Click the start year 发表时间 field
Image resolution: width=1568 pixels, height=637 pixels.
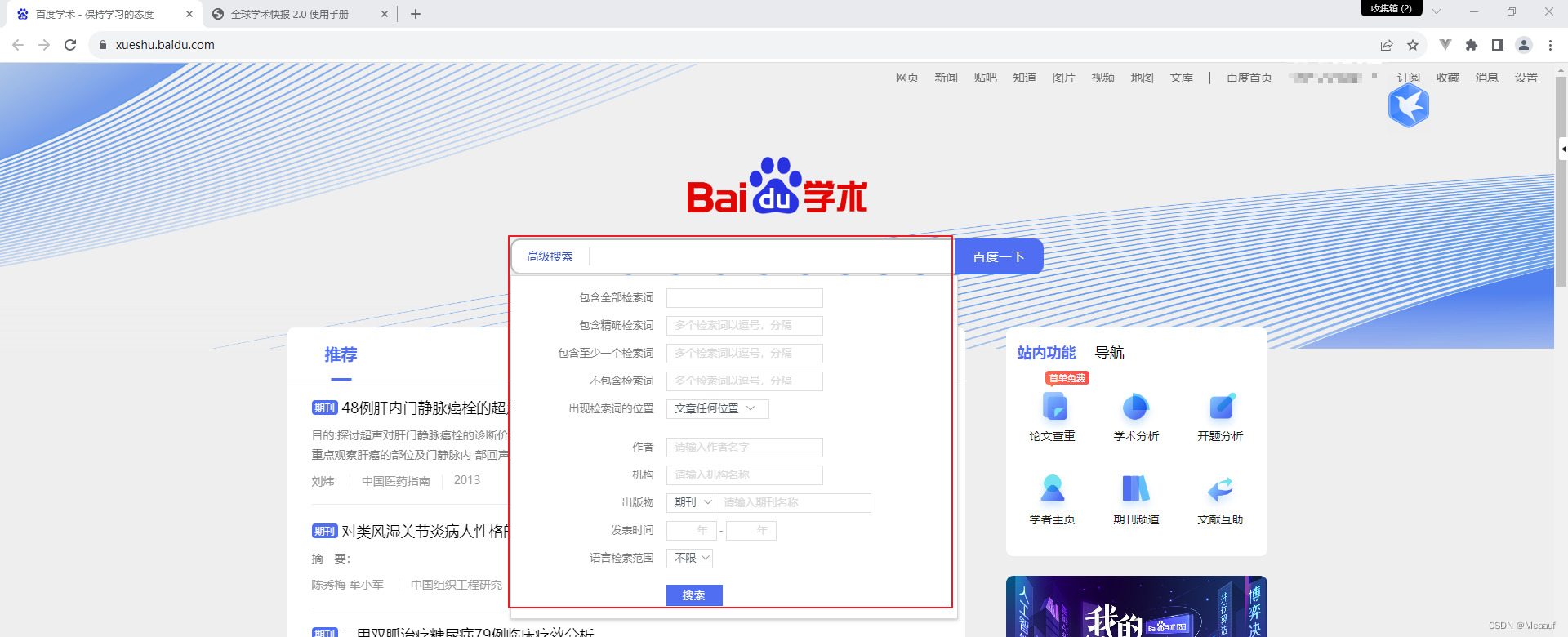click(x=691, y=531)
